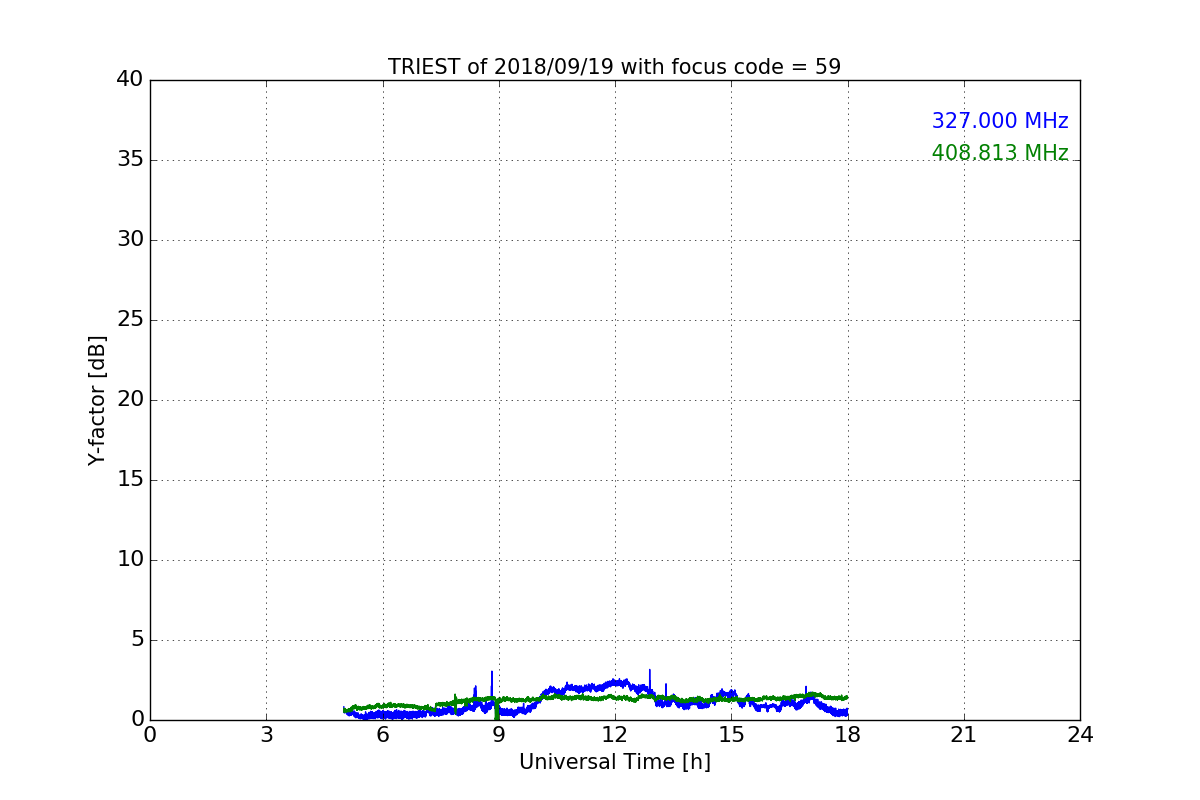Click the x-axis tick label 6
Screen dimensions: 1200x800
click(x=382, y=735)
